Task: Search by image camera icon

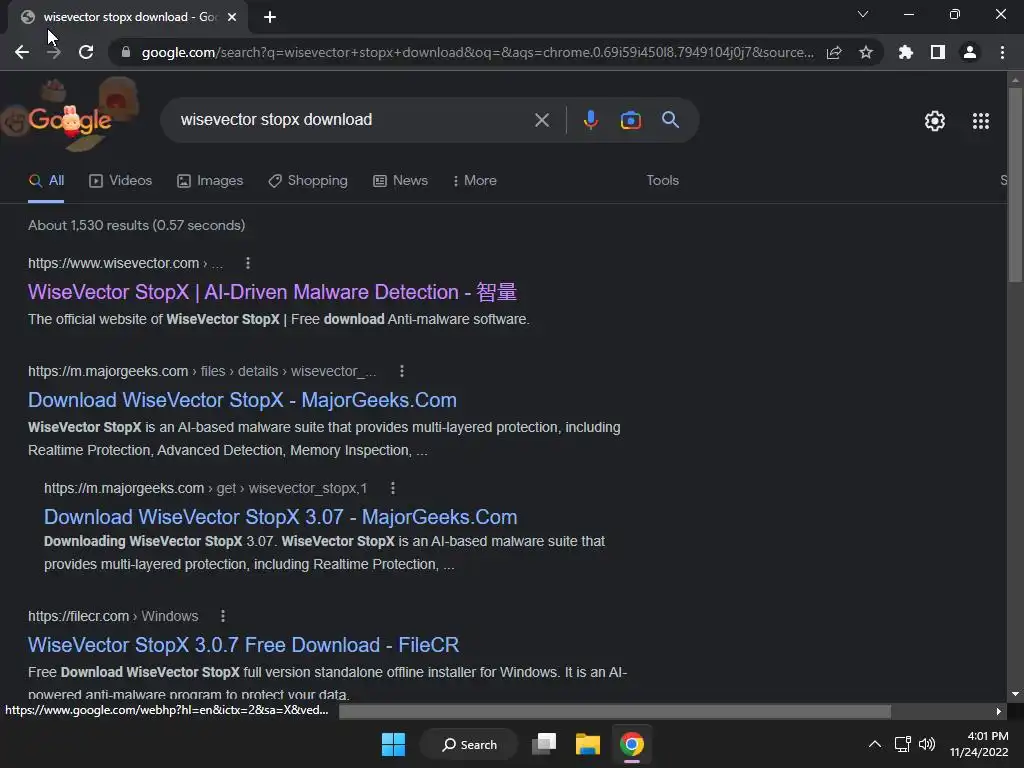Action: (x=631, y=120)
